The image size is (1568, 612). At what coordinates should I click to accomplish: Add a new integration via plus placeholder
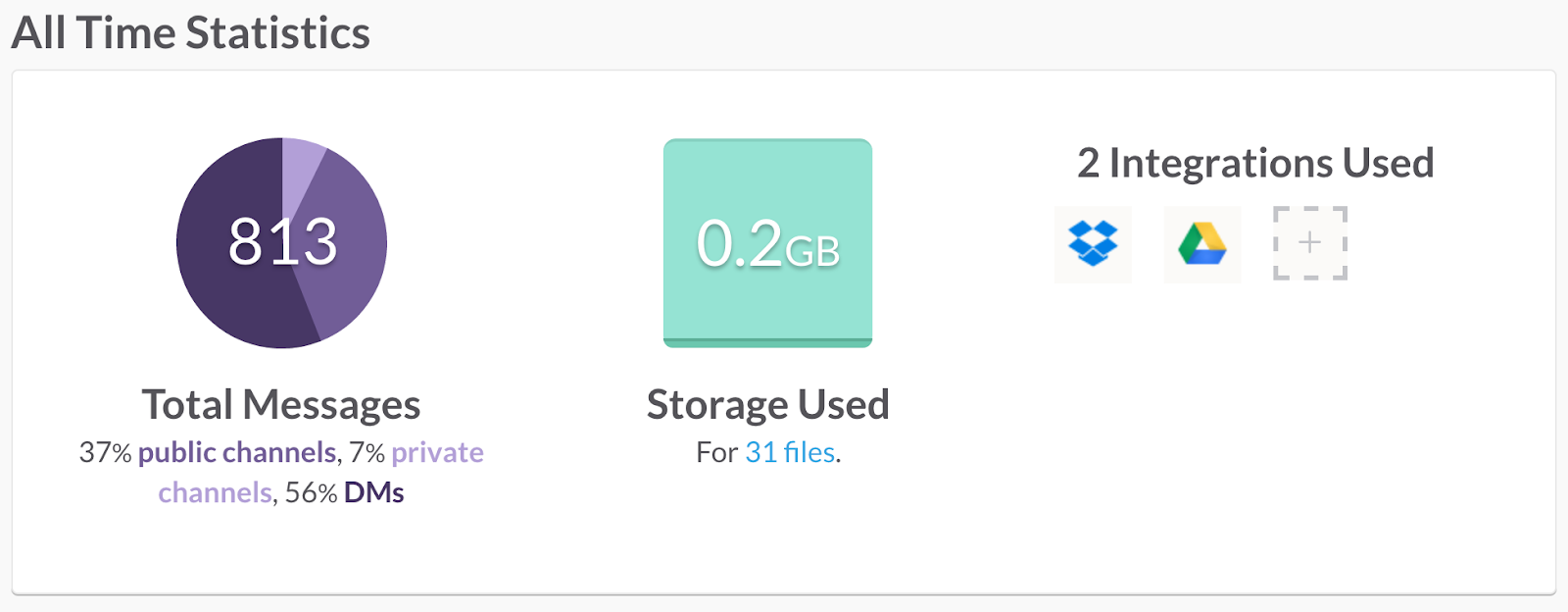tap(1310, 243)
